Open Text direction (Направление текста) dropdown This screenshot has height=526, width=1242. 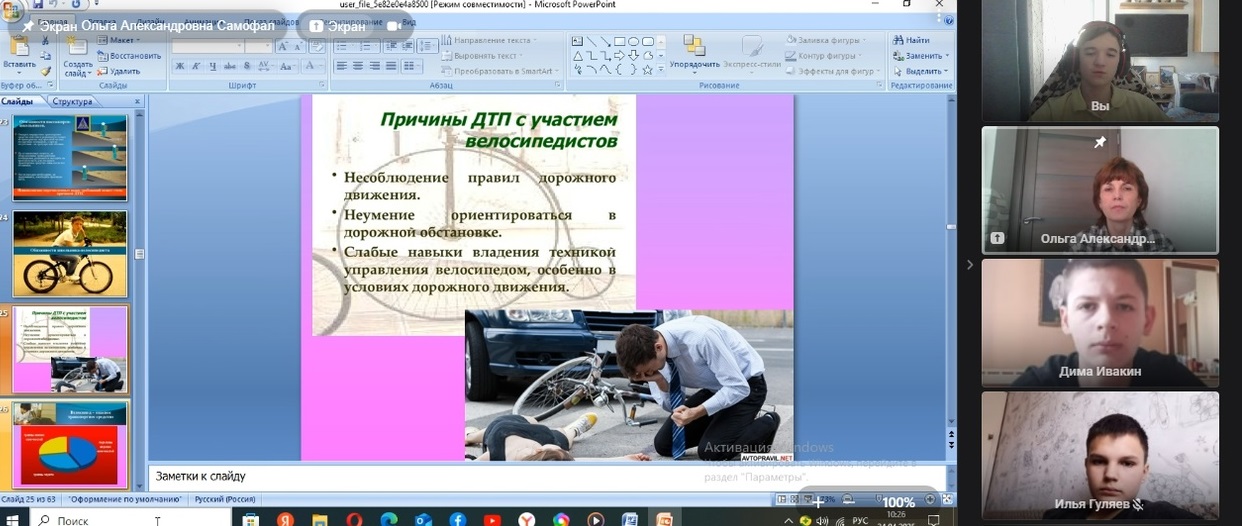tap(489, 40)
